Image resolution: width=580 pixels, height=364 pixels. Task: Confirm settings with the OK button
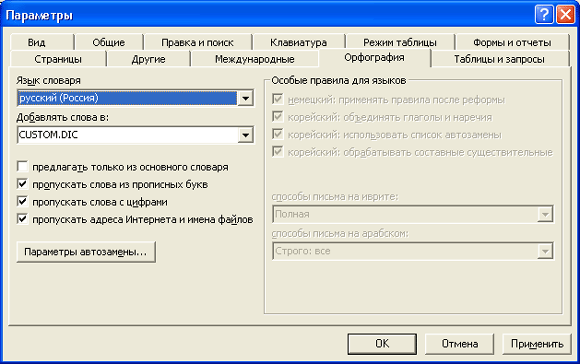[x=382, y=344]
